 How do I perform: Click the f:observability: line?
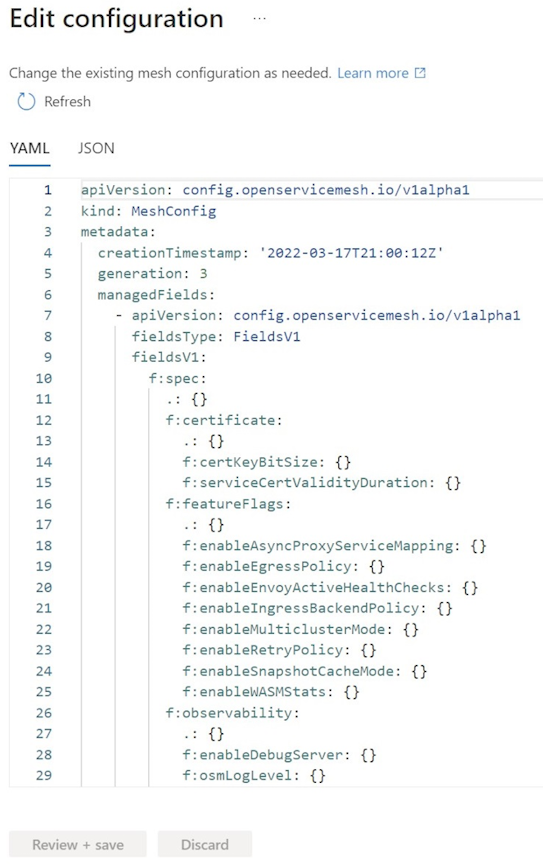click(x=232, y=713)
